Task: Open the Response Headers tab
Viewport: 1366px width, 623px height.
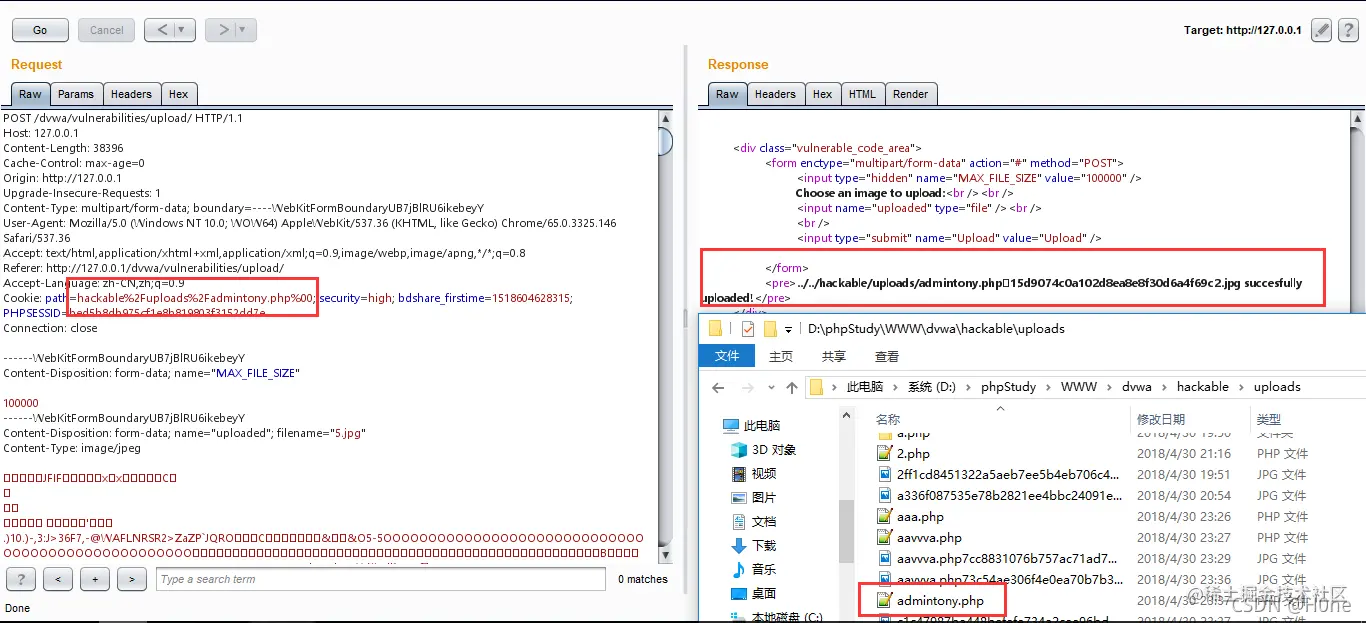Action: pyautogui.click(x=775, y=94)
